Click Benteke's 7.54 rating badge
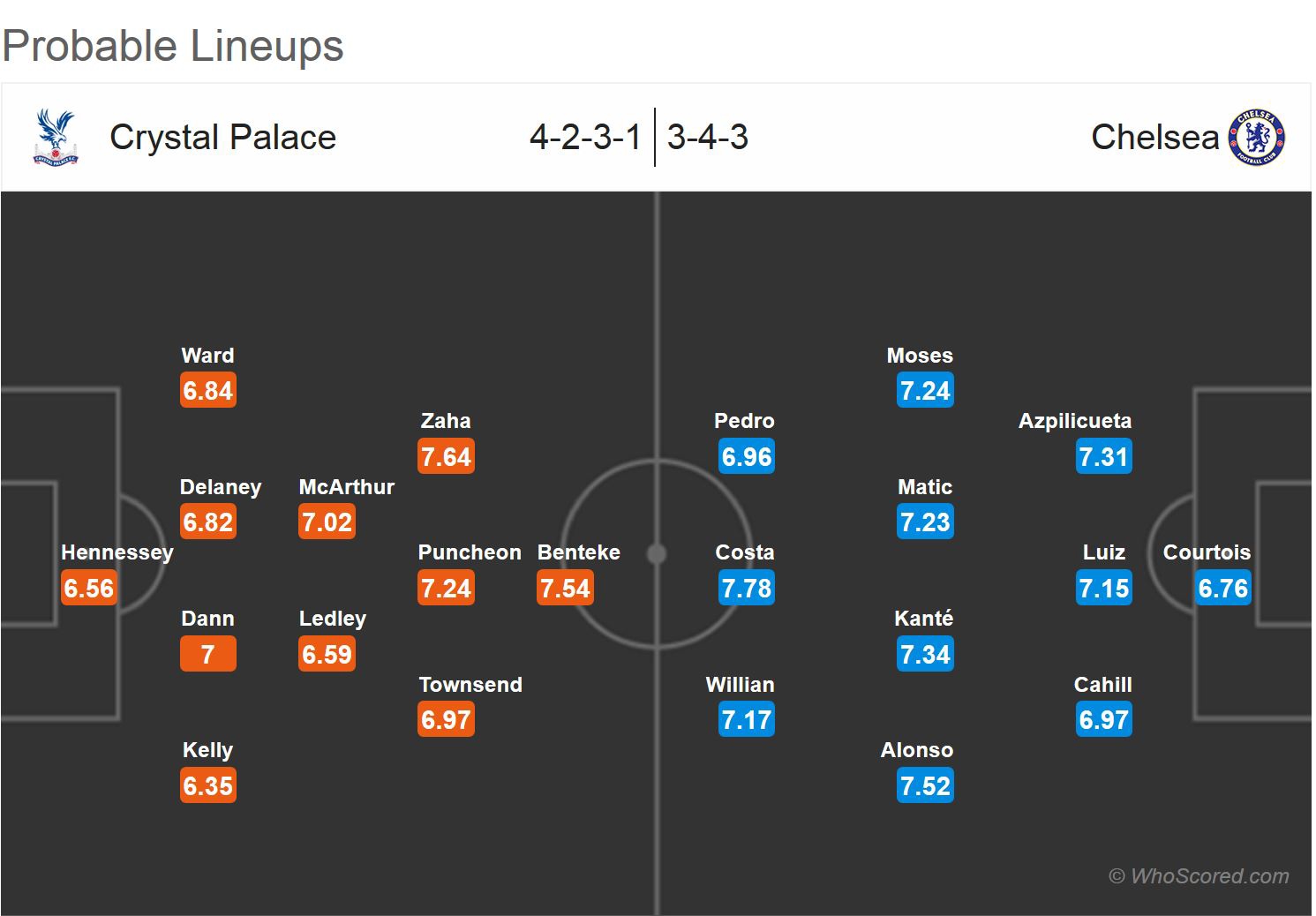 [x=565, y=589]
